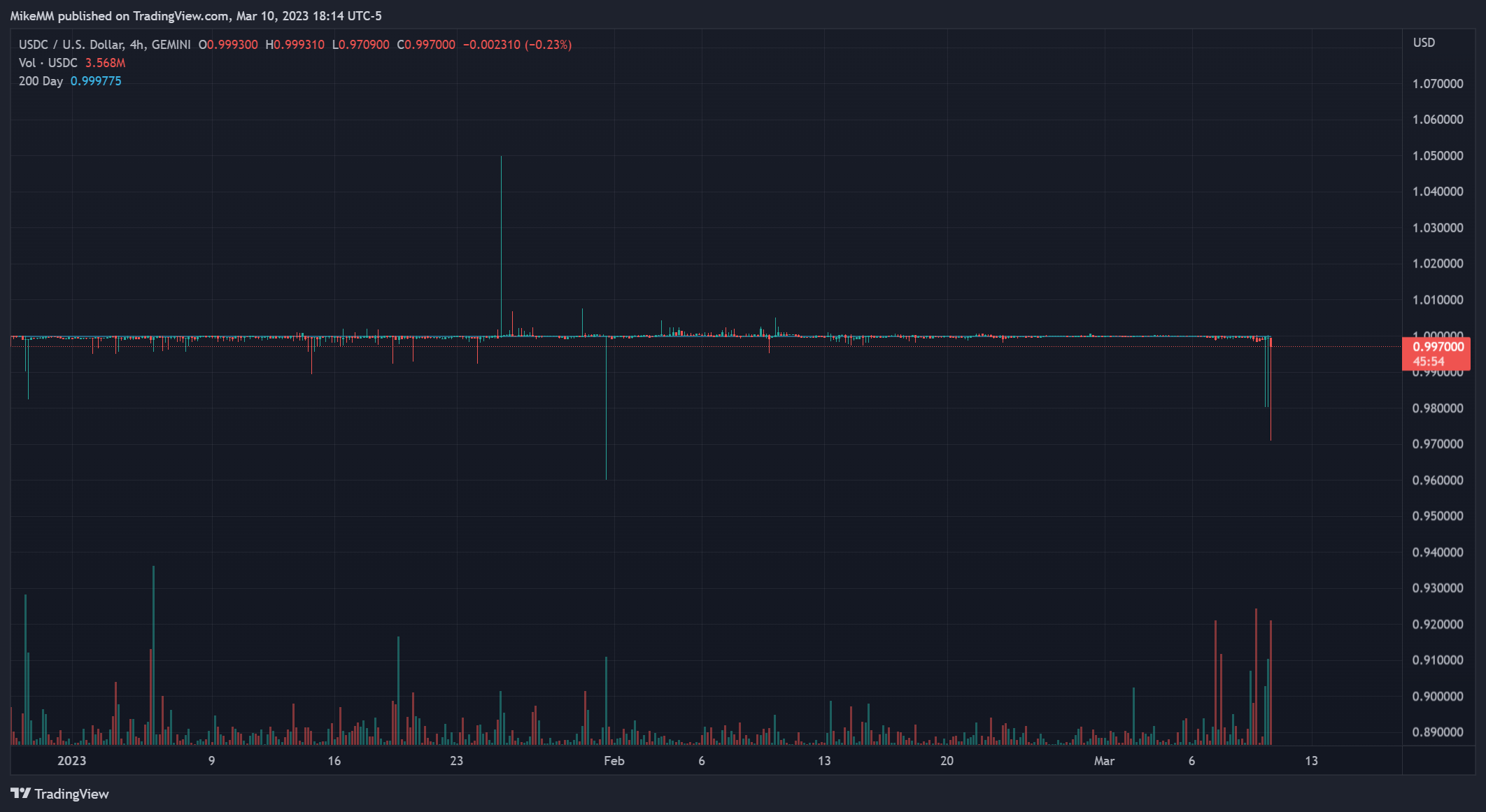This screenshot has width=1486, height=812.
Task: Click the 0.960000 price axis label
Action: tap(1438, 480)
